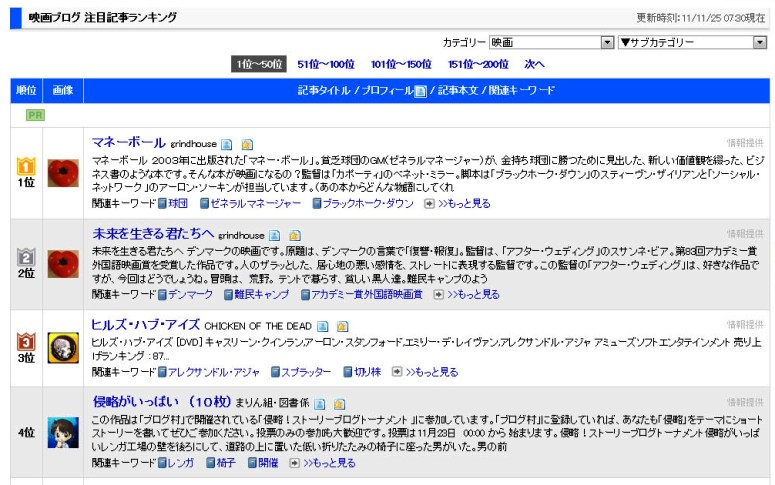Click the 切り株 keyword link

tap(367, 372)
